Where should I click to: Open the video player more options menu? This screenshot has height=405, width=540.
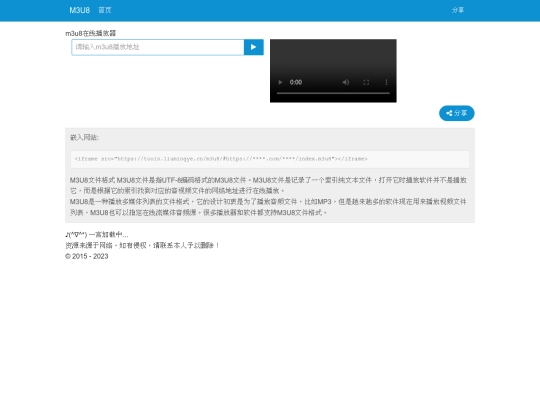pos(386,82)
